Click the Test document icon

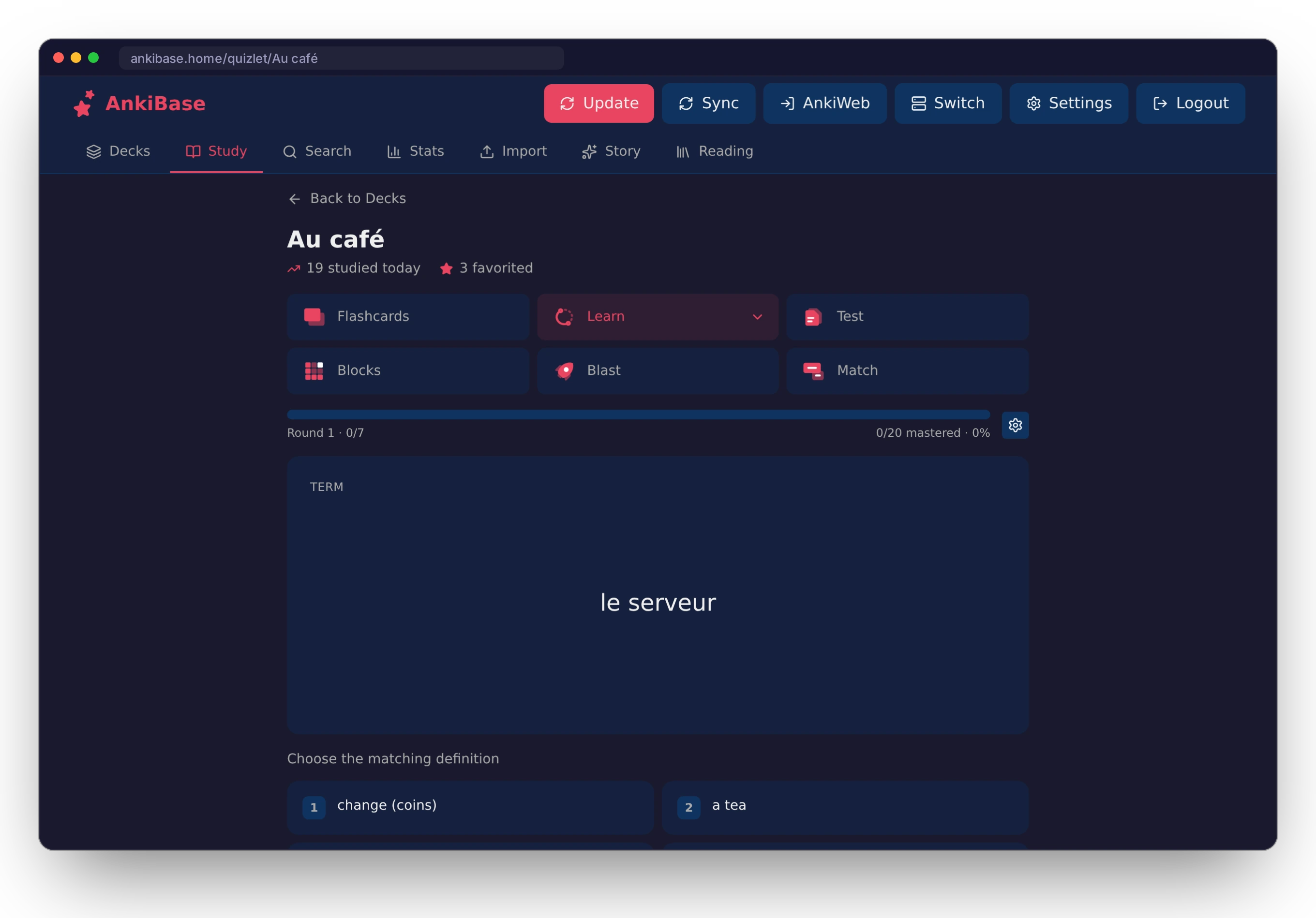click(813, 317)
